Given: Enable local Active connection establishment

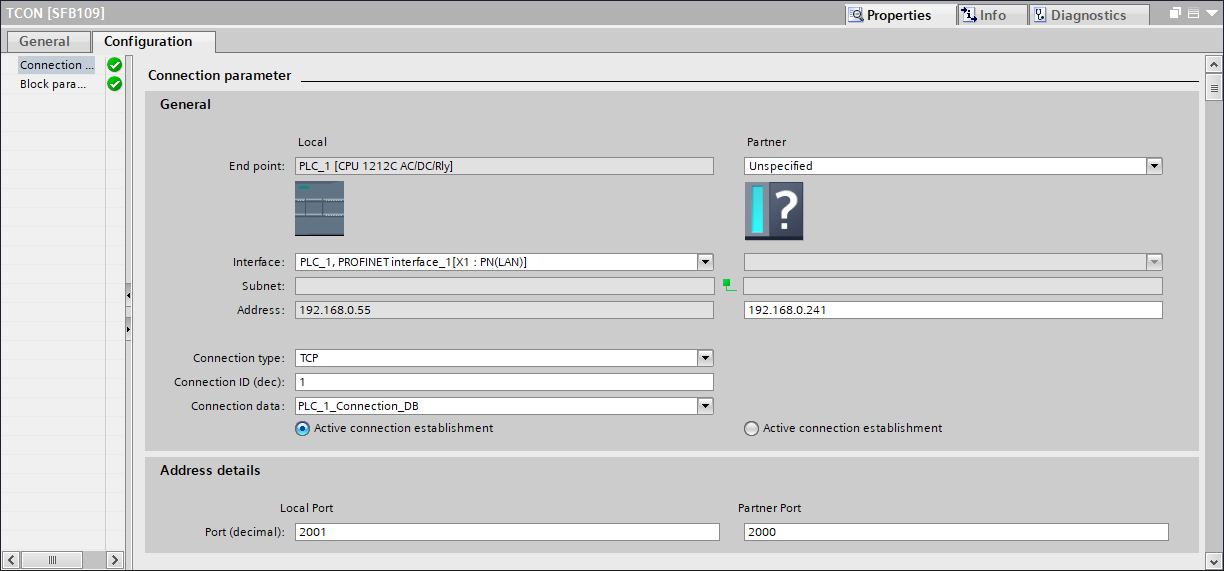Looking at the screenshot, I should coord(303,428).
